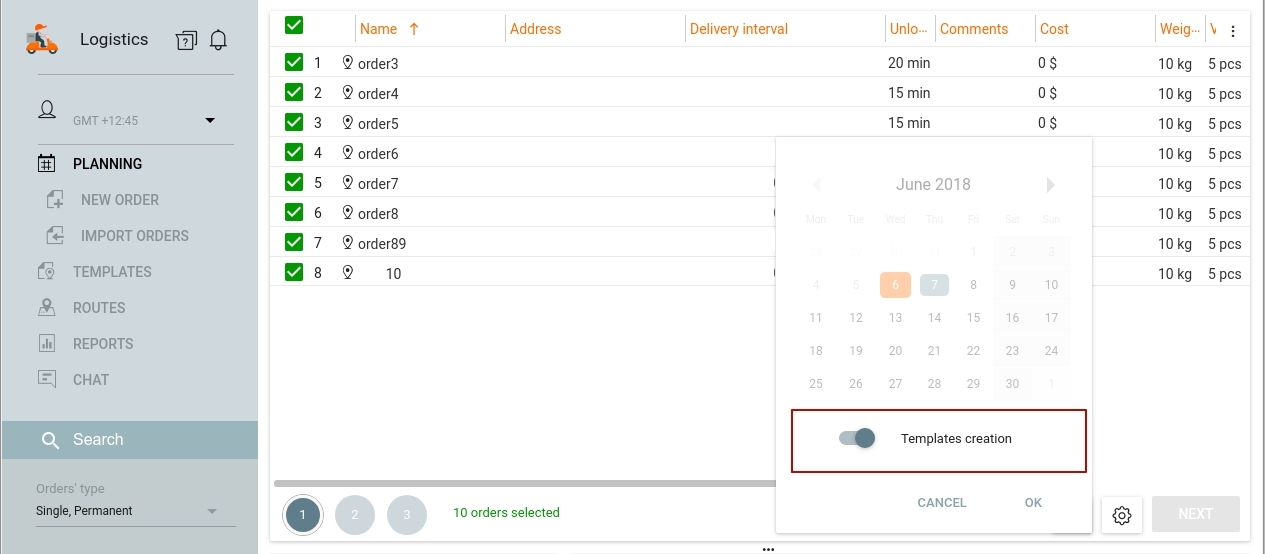Sort by the Name column header
The image size is (1265, 554).
[x=379, y=29]
